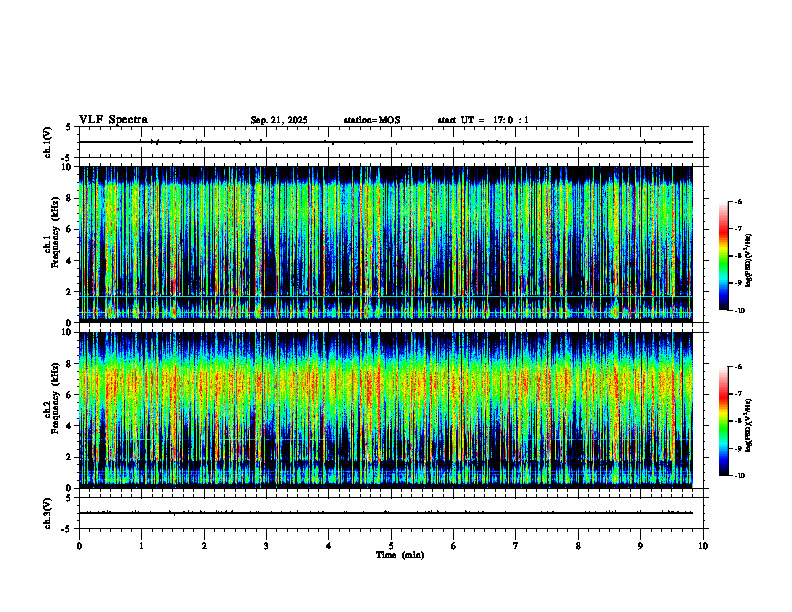Click time axis tick label "7"
The width and height of the screenshot is (792, 612).
click(516, 546)
